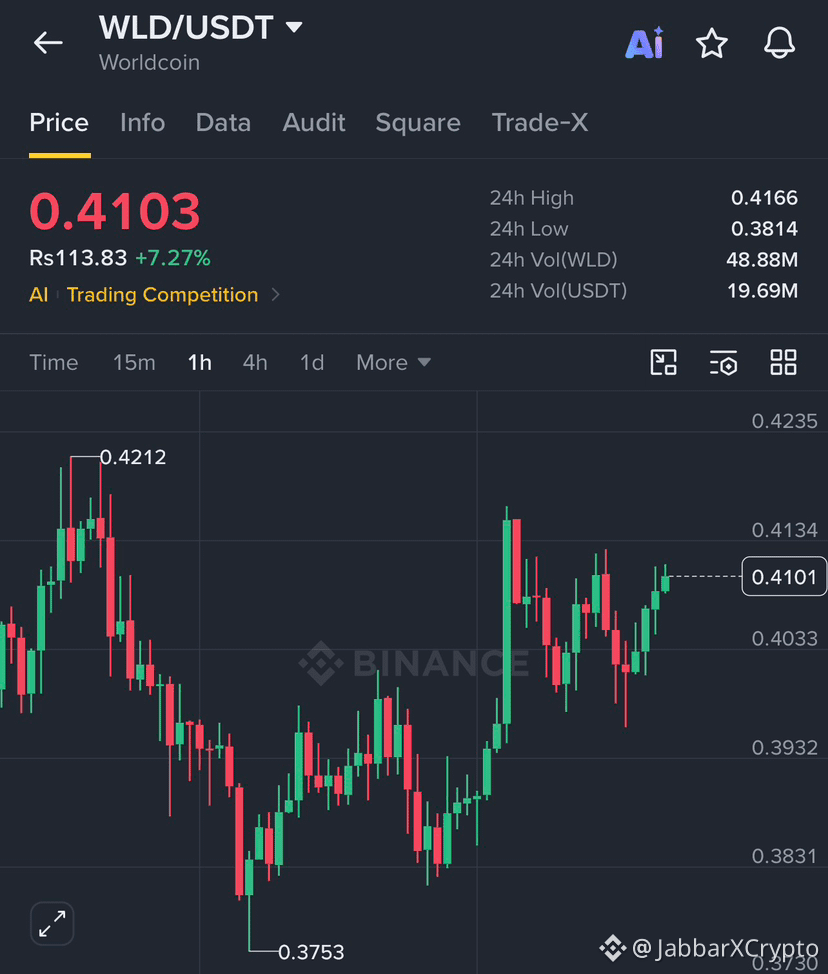
Task: Open the chart drawing tools icon
Action: tap(663, 362)
